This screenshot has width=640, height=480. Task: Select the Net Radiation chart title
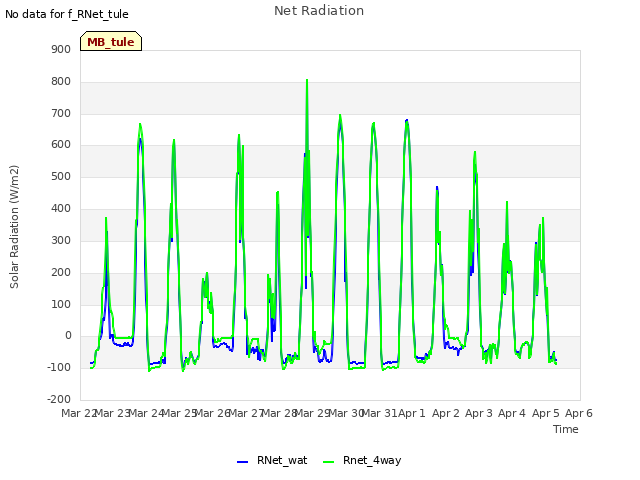coord(319,11)
